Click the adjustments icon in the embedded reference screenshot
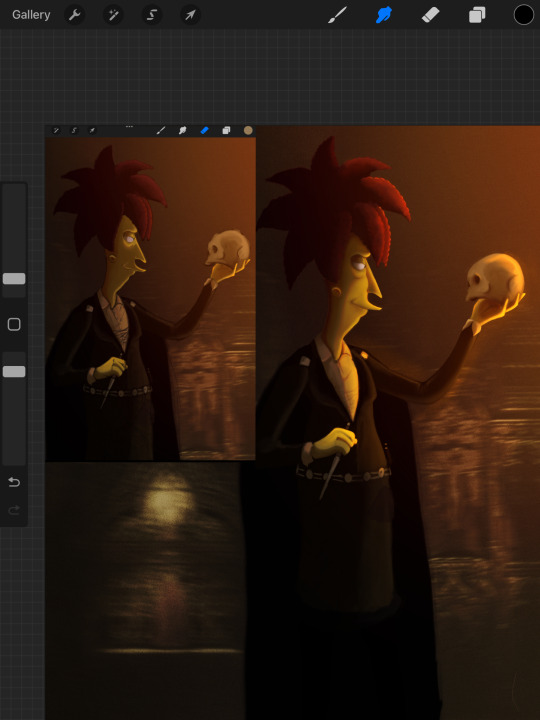 [x=56, y=131]
